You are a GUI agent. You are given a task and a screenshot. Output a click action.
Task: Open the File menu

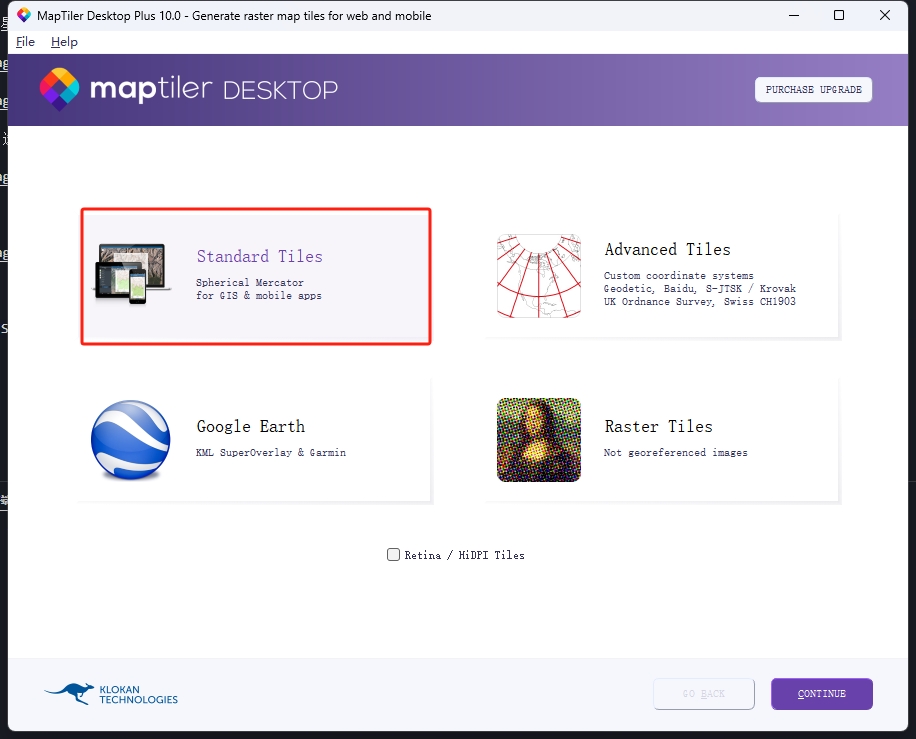[25, 42]
